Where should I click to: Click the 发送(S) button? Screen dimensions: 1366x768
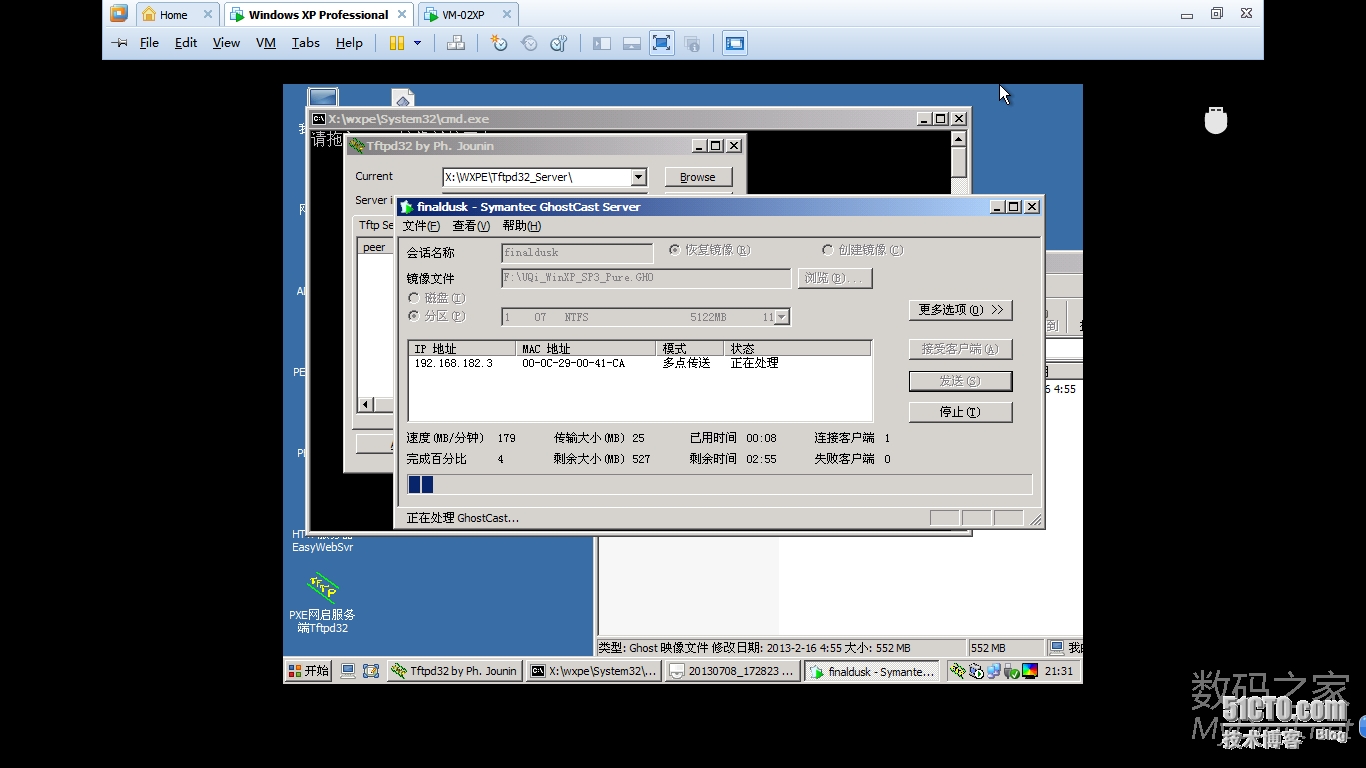tap(961, 381)
